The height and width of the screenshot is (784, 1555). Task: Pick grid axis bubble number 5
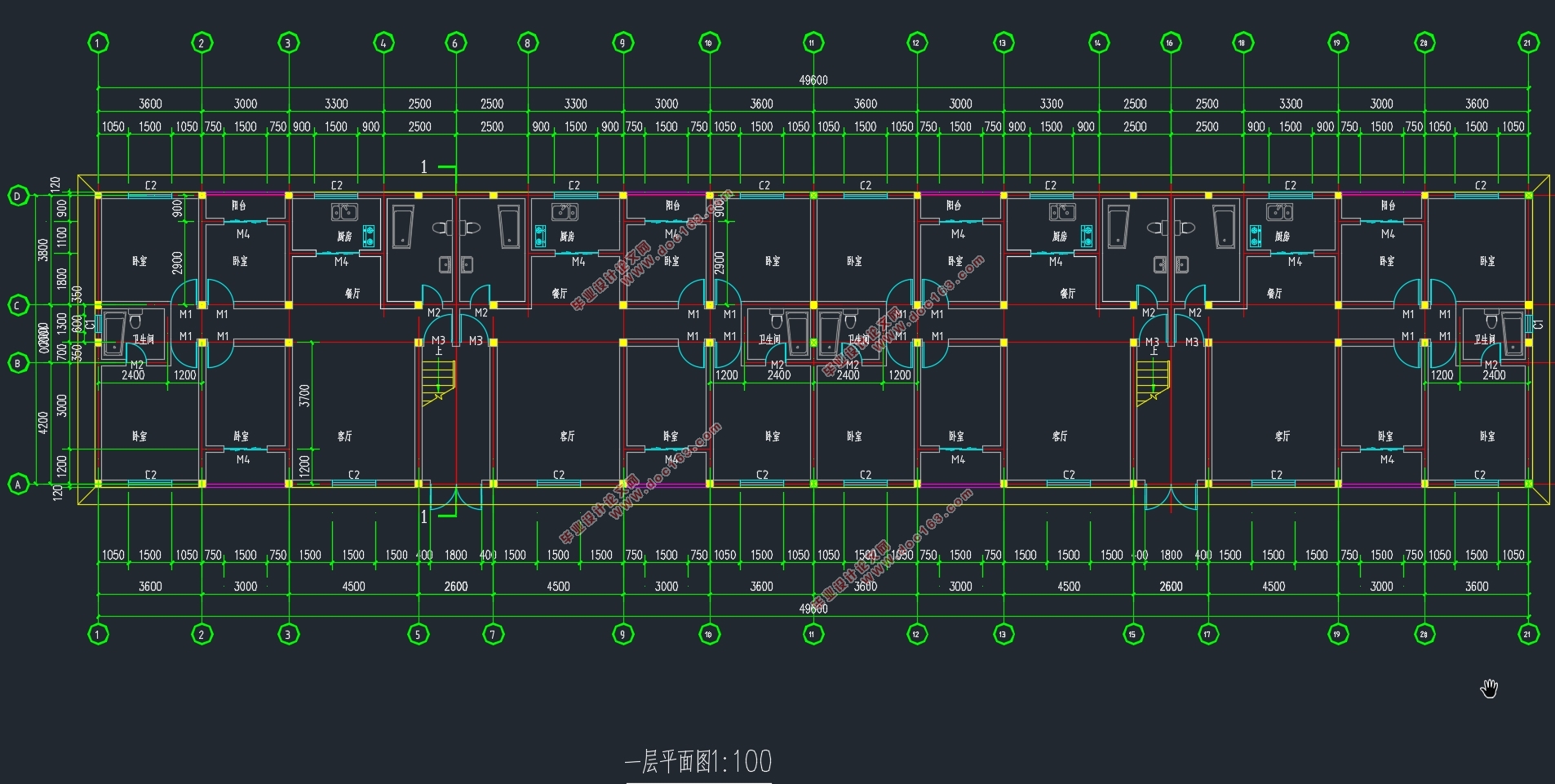tap(419, 634)
